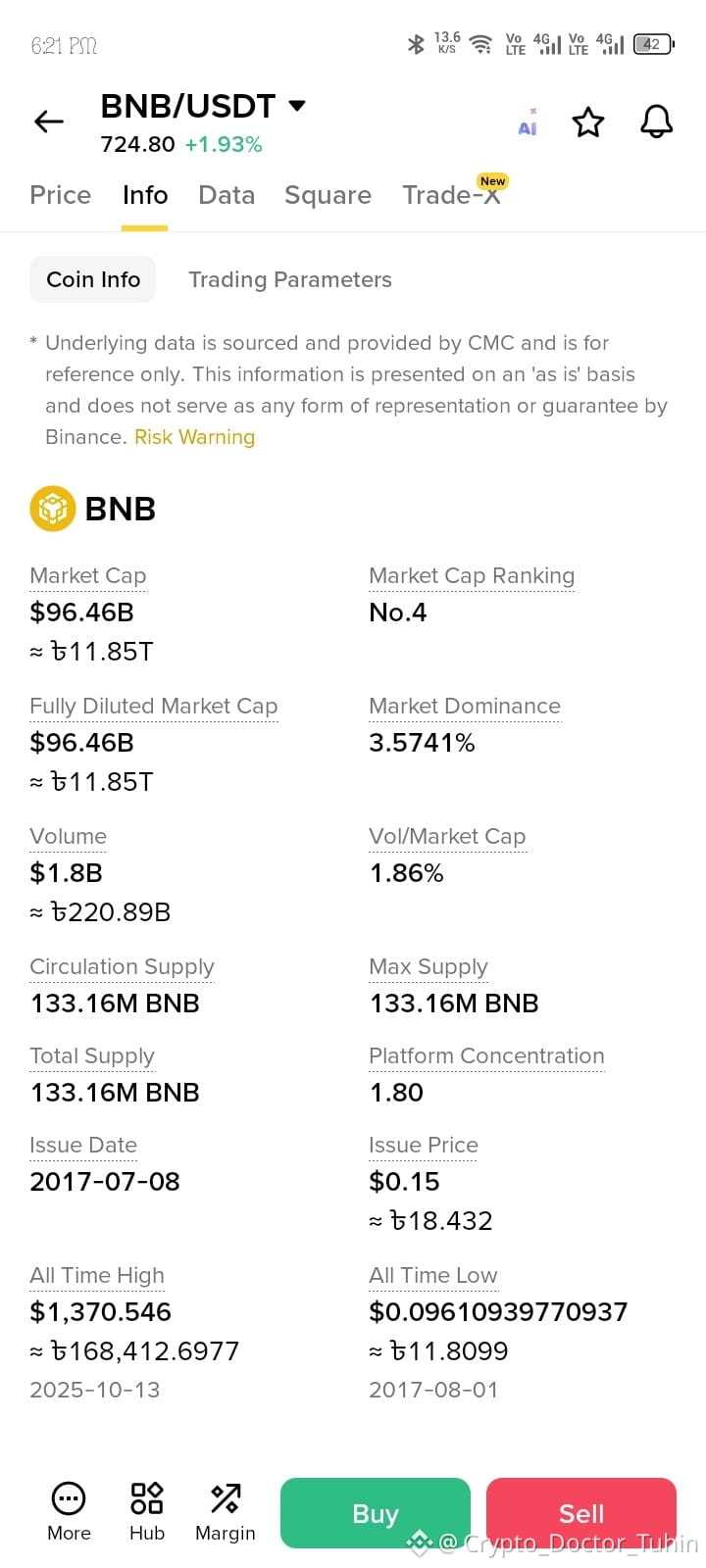The image size is (706, 1568).
Task: Tap the red Sell button
Action: click(581, 1513)
